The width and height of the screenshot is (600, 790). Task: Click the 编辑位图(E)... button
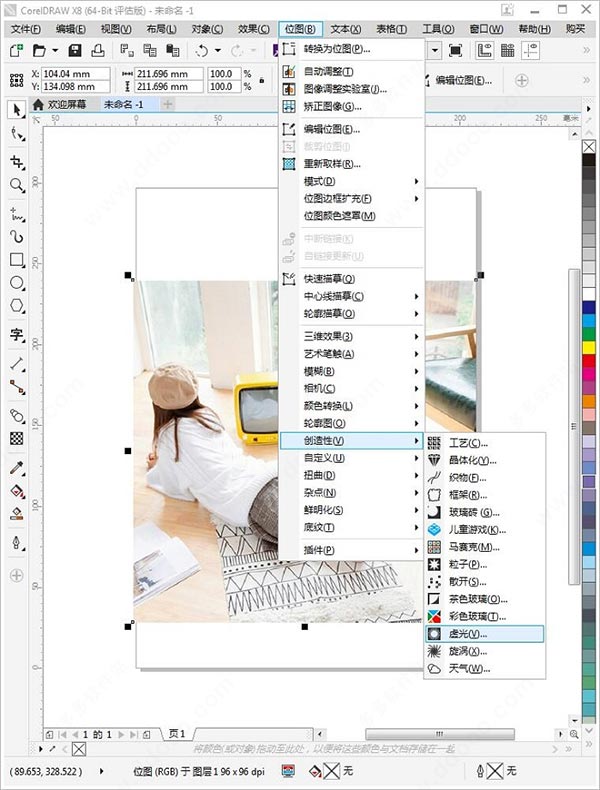point(458,80)
